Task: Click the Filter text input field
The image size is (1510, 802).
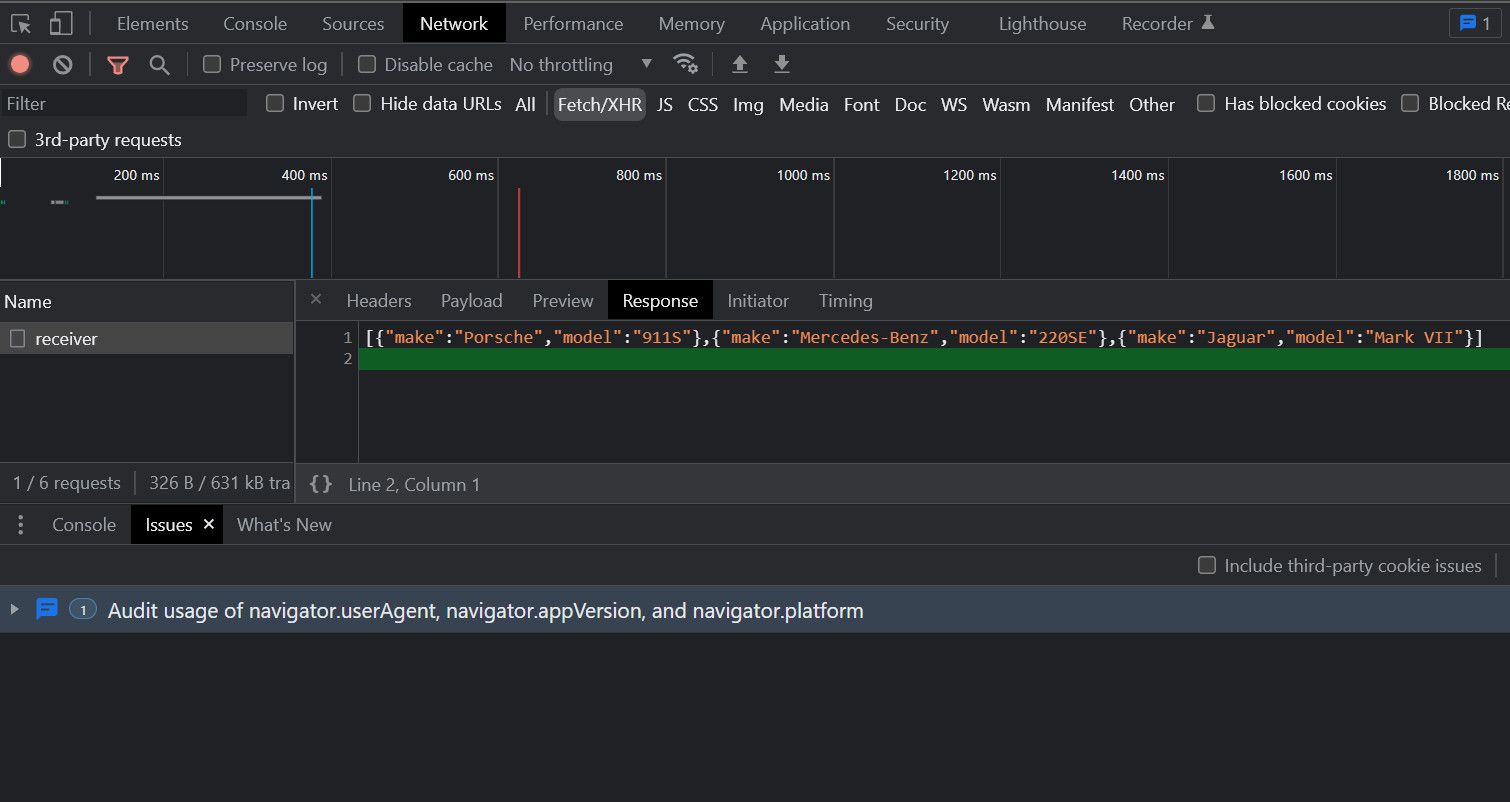Action: [124, 104]
